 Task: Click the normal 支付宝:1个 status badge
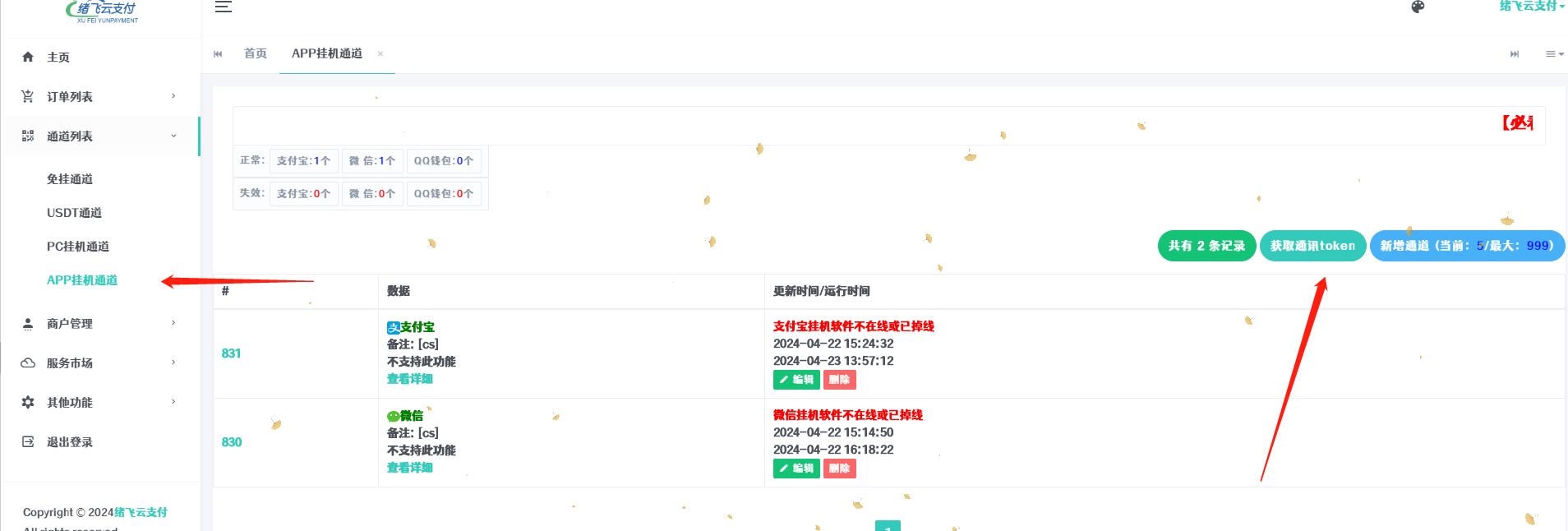303,161
